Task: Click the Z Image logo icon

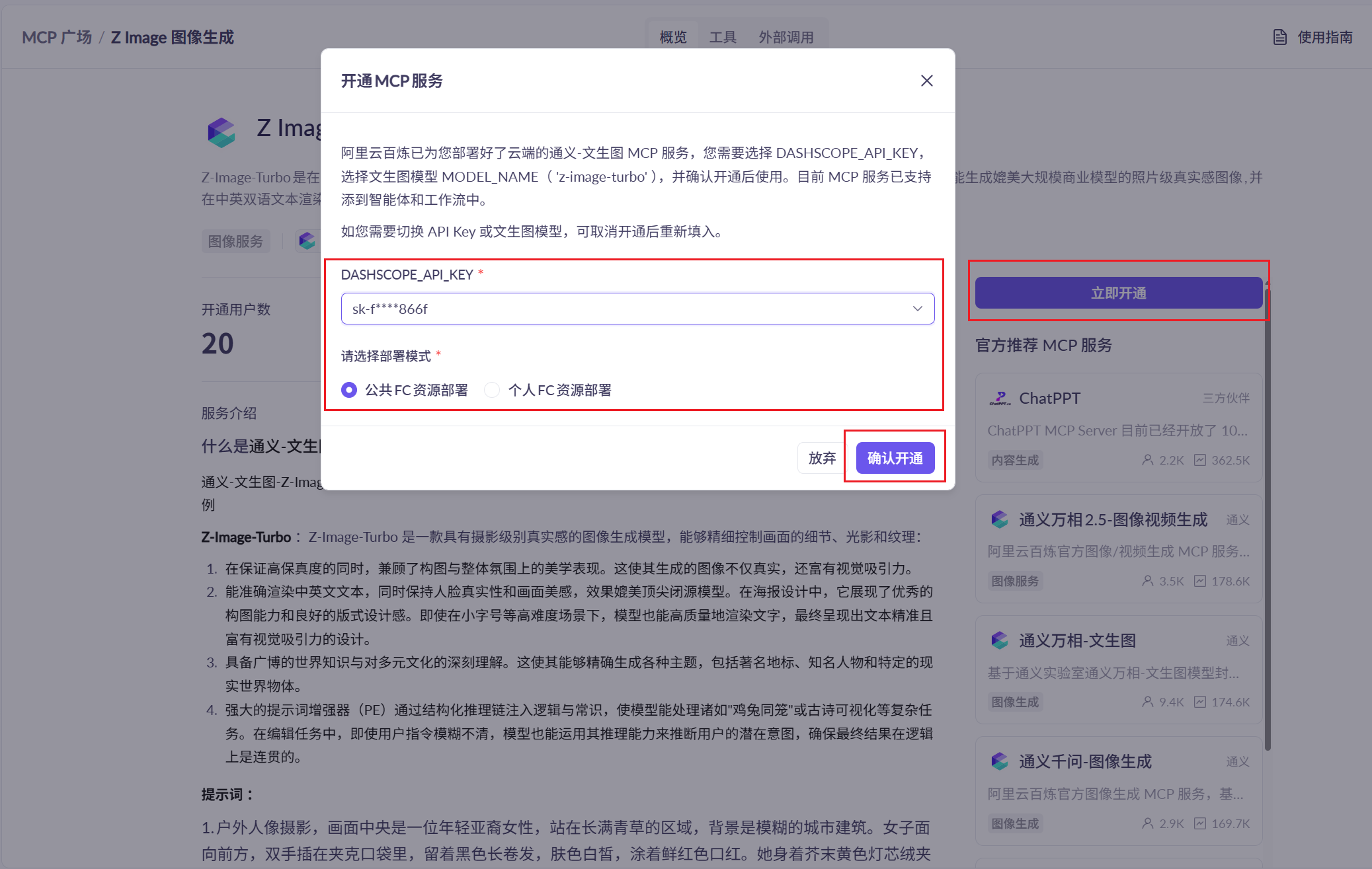Action: (x=222, y=132)
